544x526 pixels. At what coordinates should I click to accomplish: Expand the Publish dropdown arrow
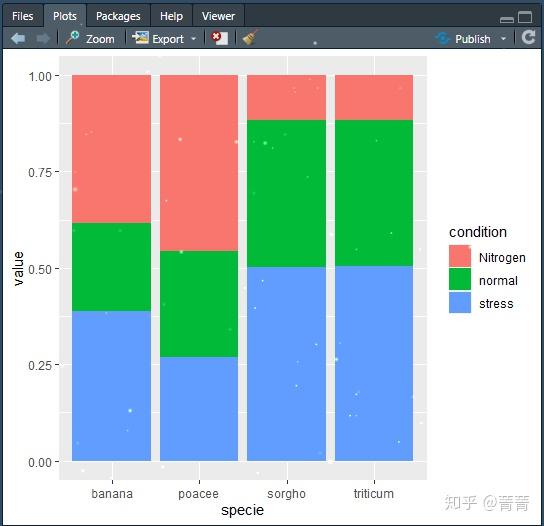point(503,39)
